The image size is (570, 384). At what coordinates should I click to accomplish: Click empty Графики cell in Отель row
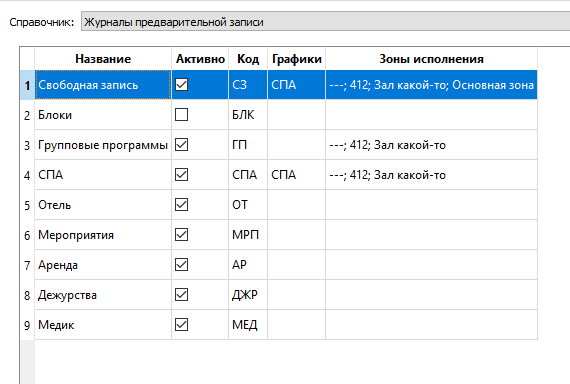pyautogui.click(x=297, y=205)
